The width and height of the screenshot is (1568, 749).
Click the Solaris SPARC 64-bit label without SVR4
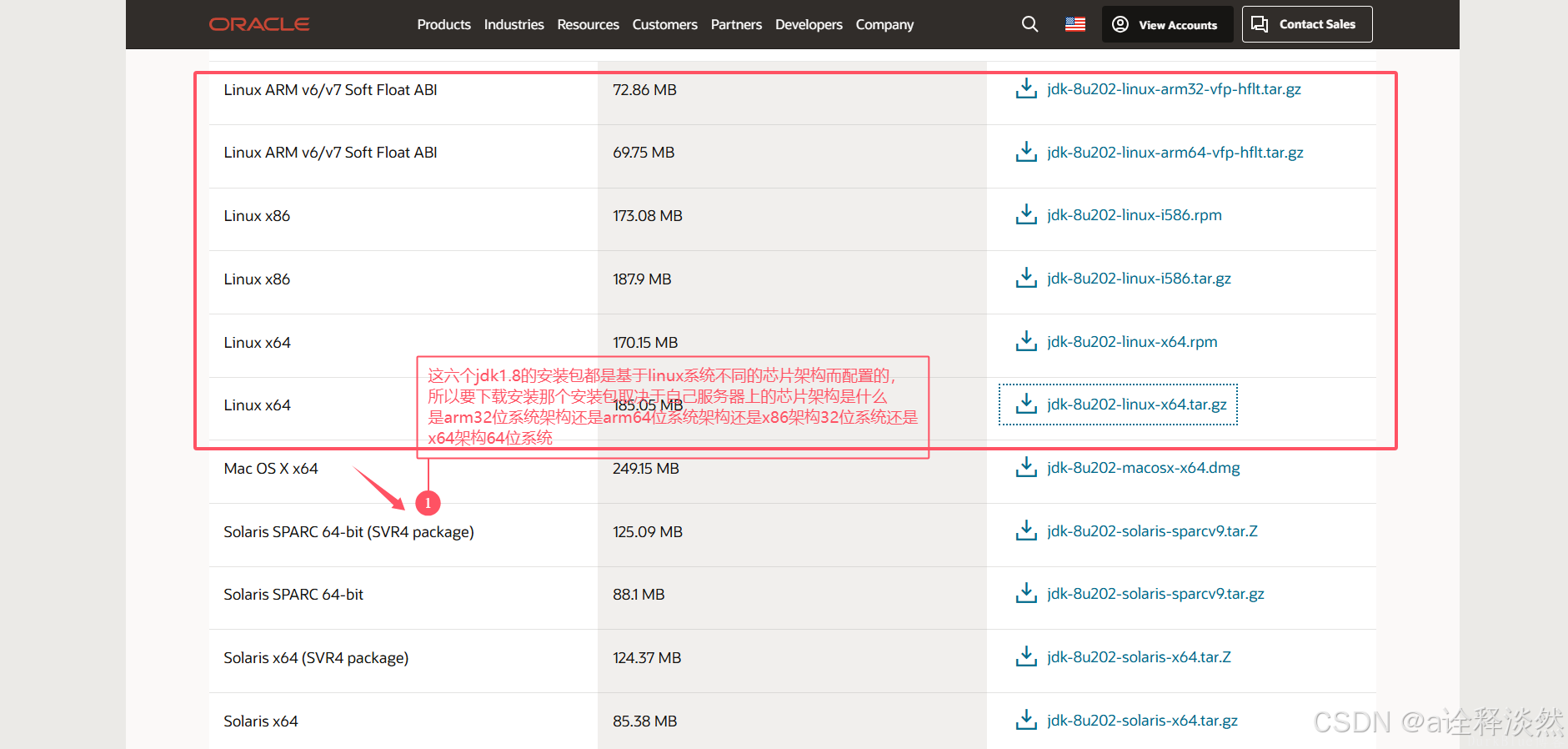[x=293, y=595]
